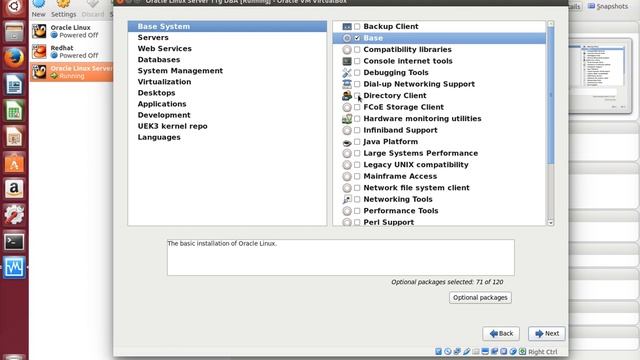640x360 pixels.
Task: Open the Terminal launcher icon
Action: [14, 242]
